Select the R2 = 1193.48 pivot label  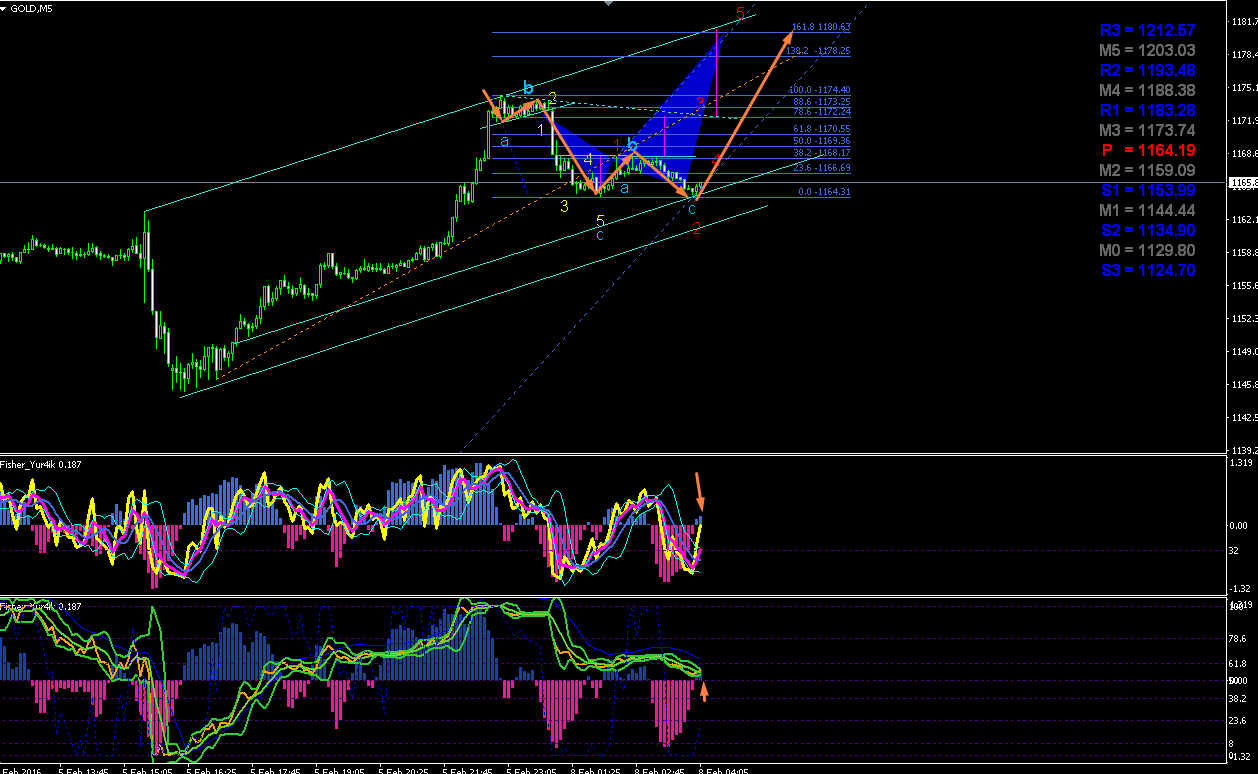tap(1147, 71)
